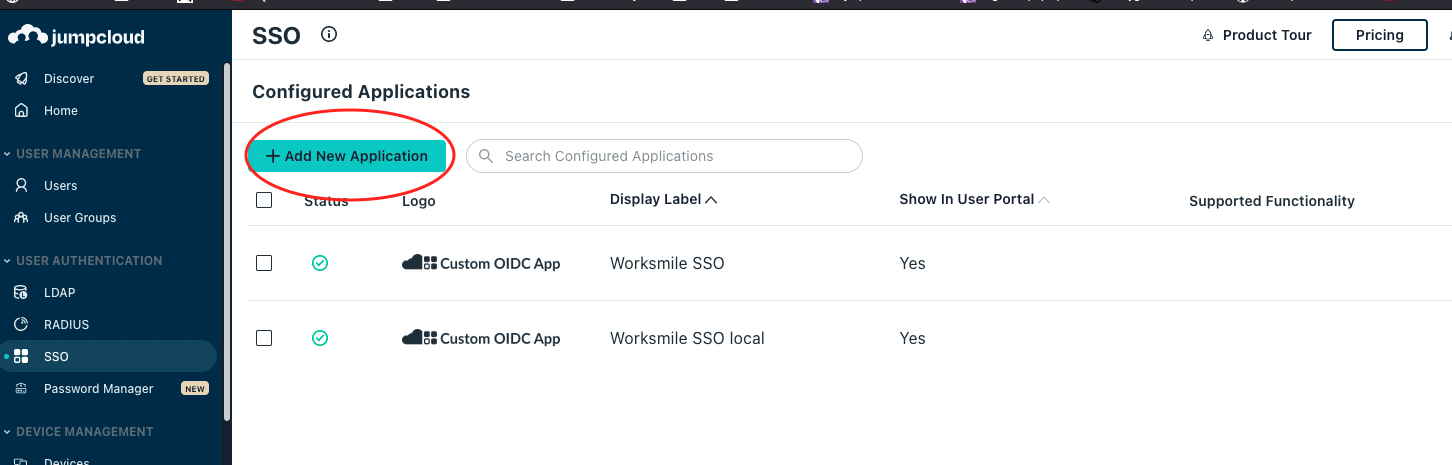Click Yes in the Worksmile SSO row
This screenshot has width=1452, height=465.
[912, 264]
